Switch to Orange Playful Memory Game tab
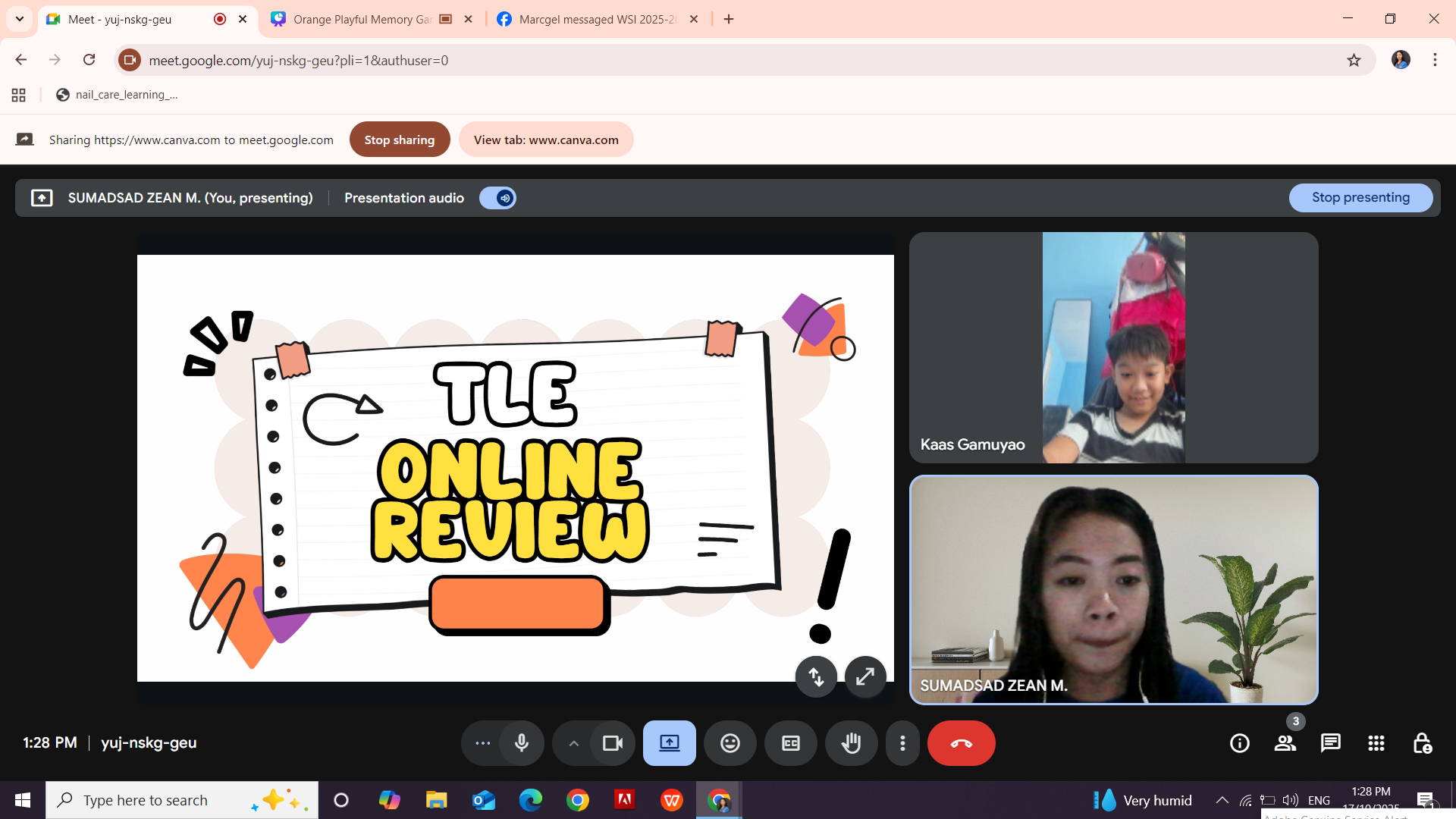Image resolution: width=1456 pixels, height=819 pixels. pyautogui.click(x=361, y=19)
